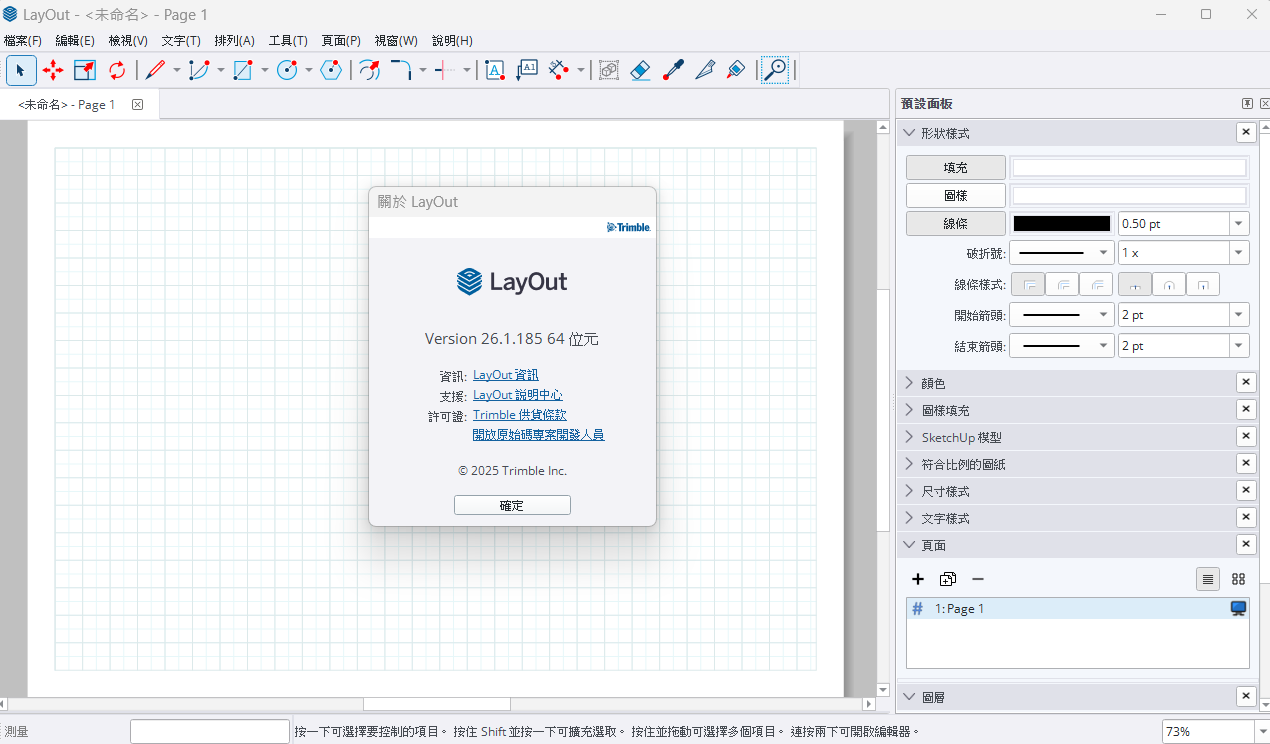This screenshot has width=1270, height=744.
Task: Select the Text tool
Action: [x=494, y=70]
